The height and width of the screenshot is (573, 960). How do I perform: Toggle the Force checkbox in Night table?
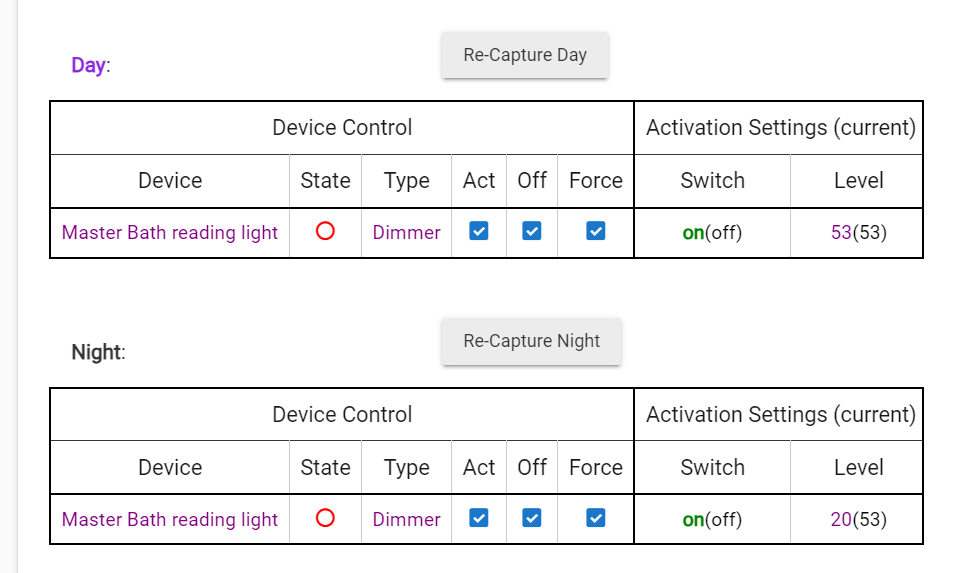point(596,518)
